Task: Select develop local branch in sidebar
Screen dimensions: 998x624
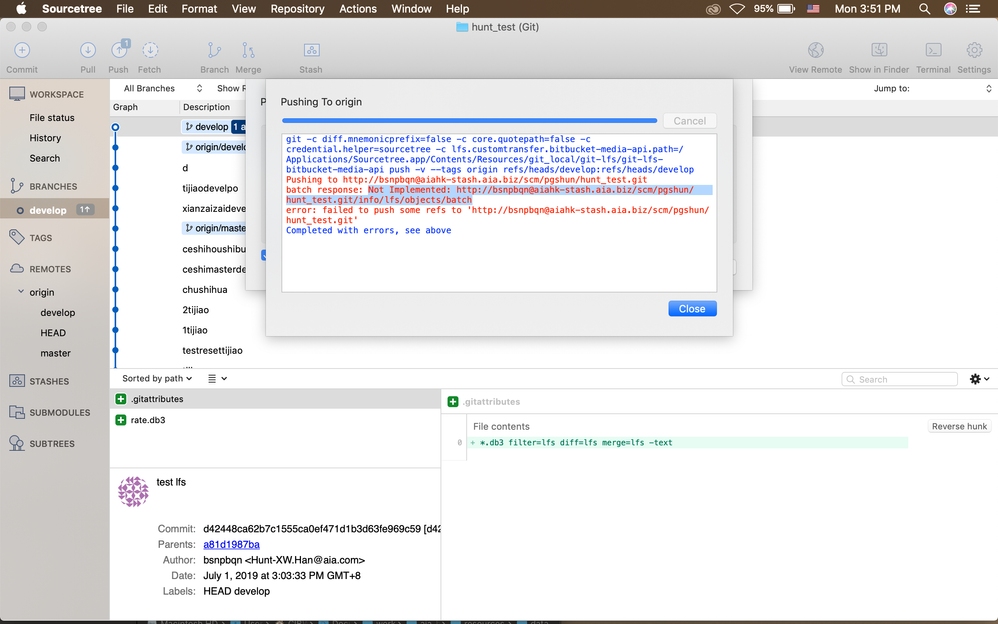Action: 55,210
